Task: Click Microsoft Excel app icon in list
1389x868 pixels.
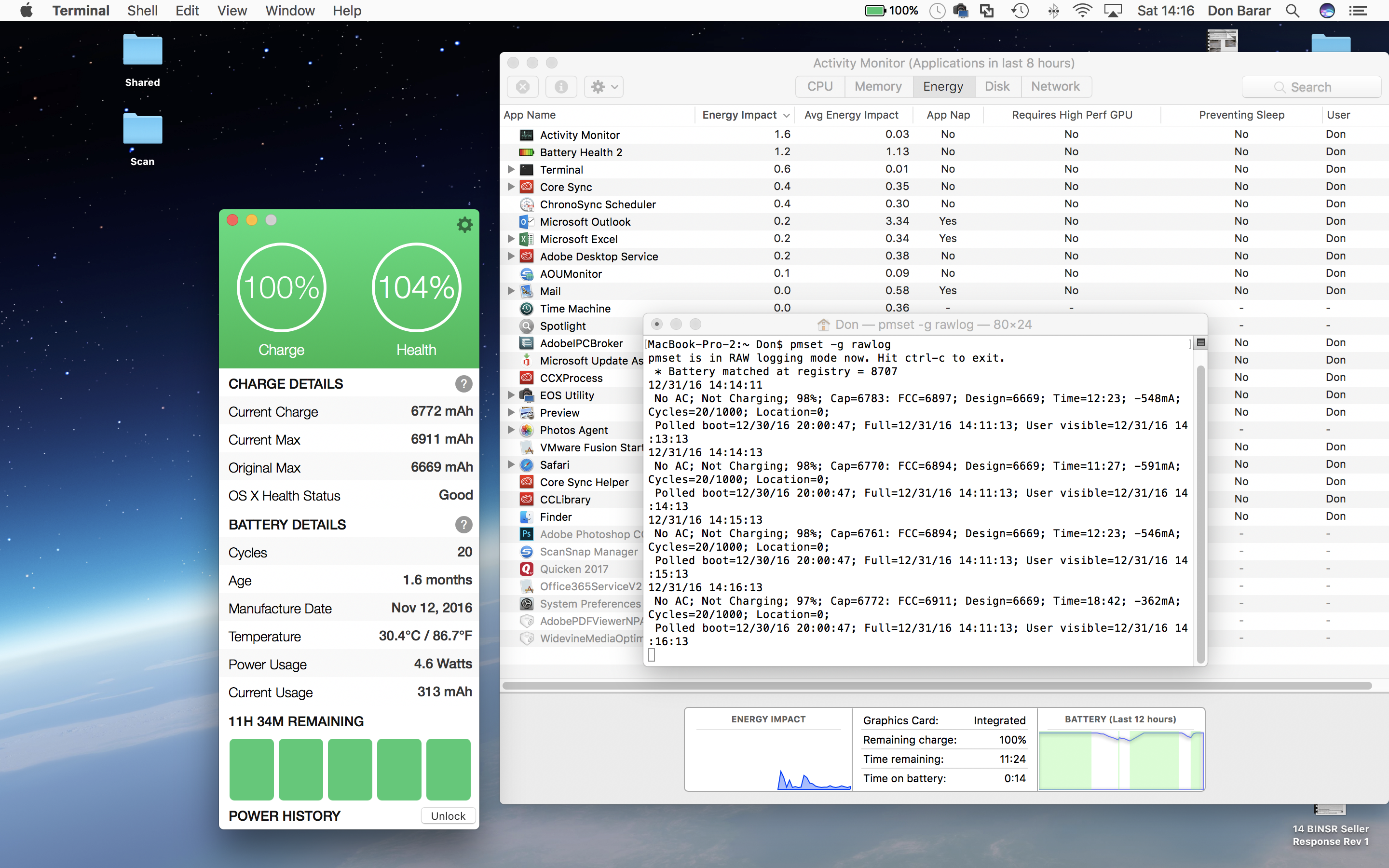Action: (526, 239)
